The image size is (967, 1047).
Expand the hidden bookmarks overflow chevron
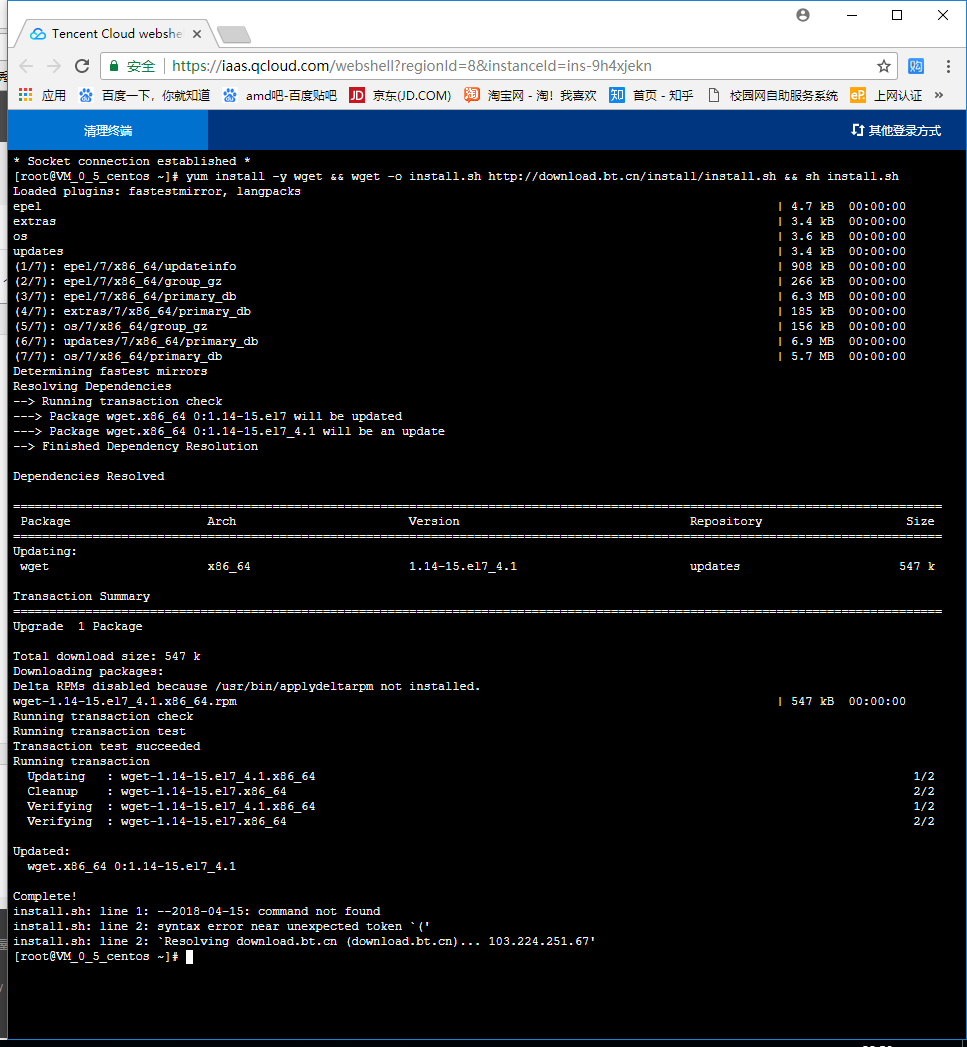[x=939, y=95]
